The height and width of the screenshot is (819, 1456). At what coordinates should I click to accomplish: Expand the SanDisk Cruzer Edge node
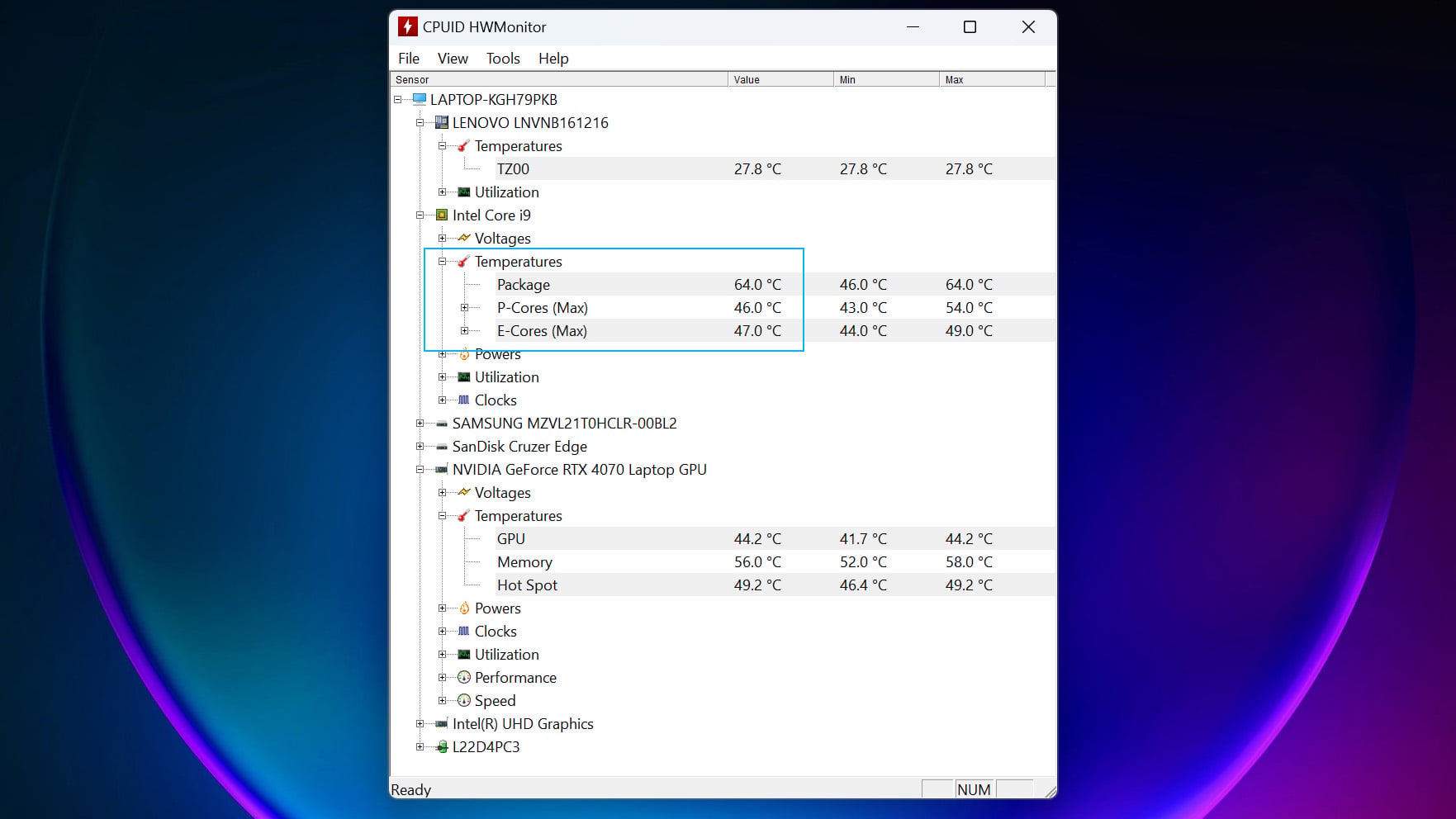(420, 446)
